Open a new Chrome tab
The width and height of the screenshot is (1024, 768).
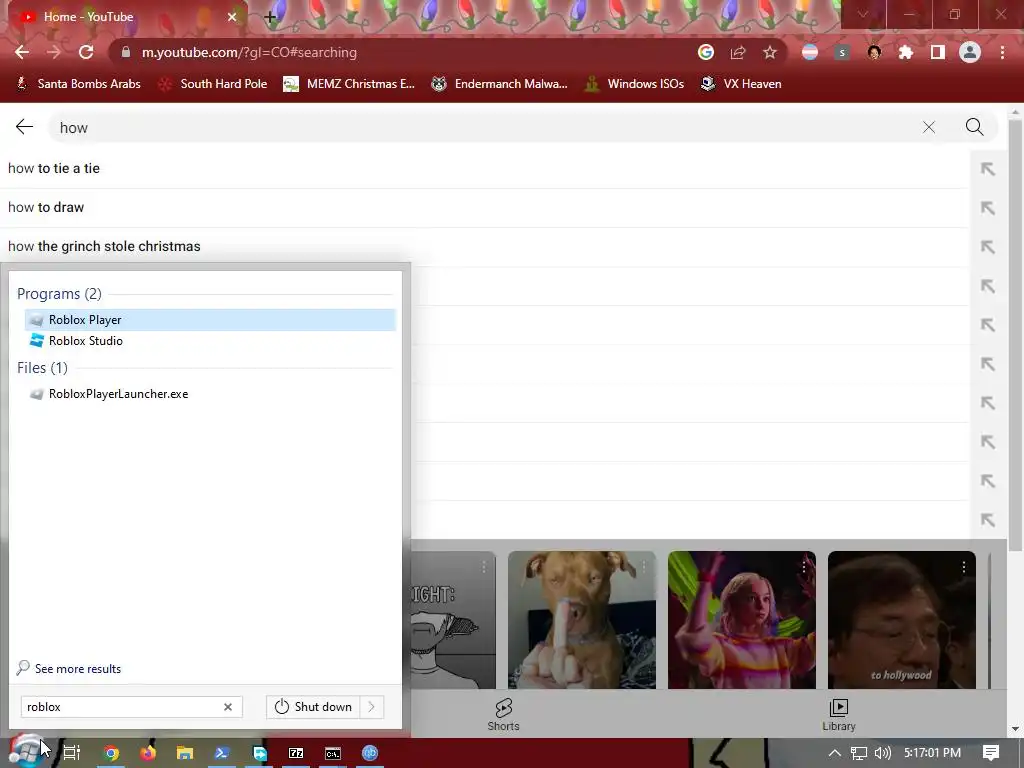[x=270, y=18]
